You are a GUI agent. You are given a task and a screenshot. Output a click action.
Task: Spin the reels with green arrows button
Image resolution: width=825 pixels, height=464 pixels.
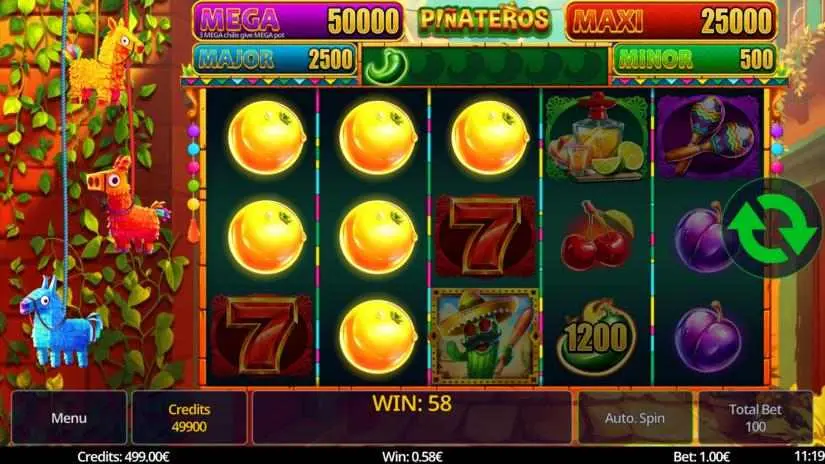[x=771, y=229]
